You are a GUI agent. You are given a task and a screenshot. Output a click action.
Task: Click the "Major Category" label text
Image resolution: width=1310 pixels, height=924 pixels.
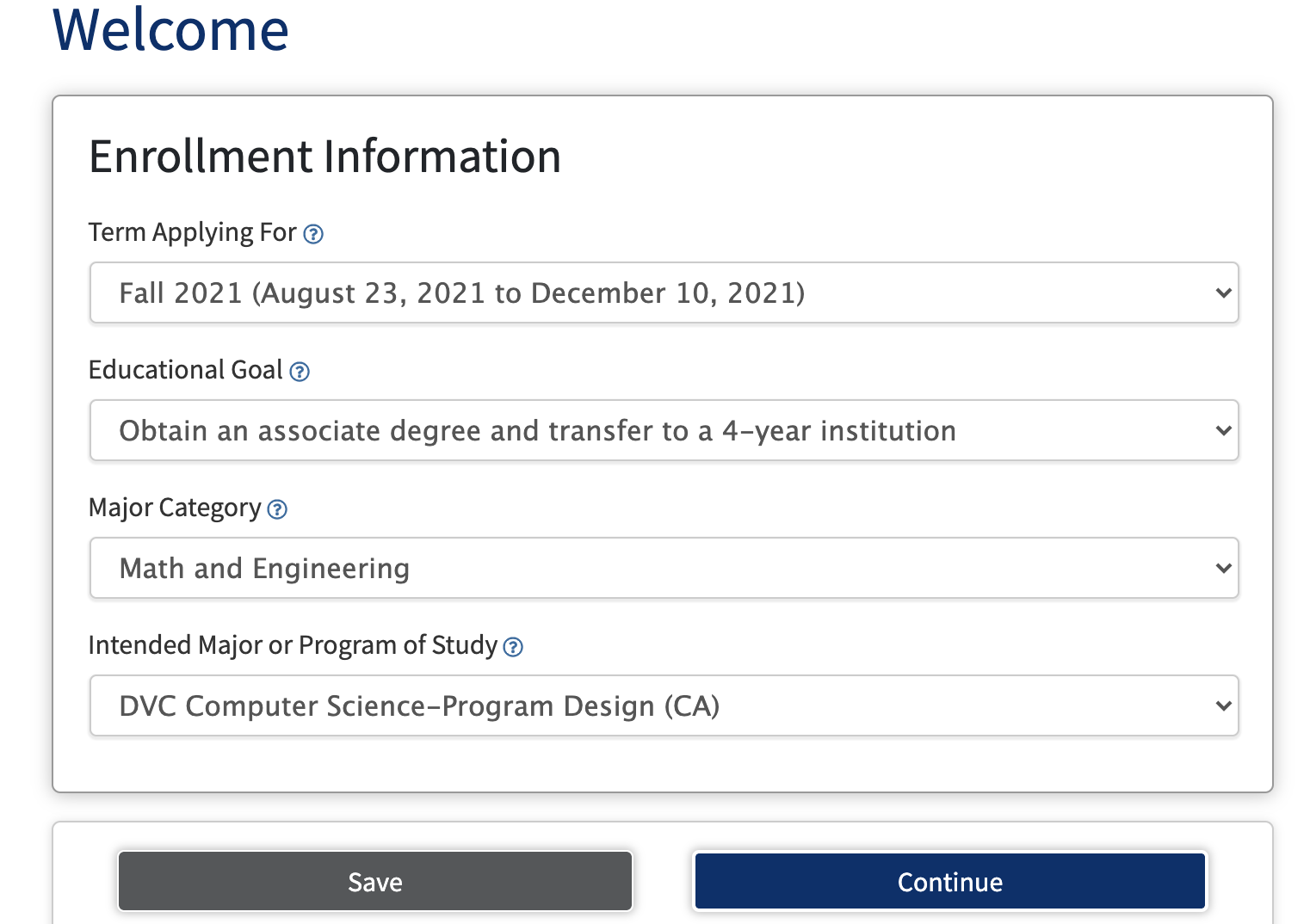(175, 508)
